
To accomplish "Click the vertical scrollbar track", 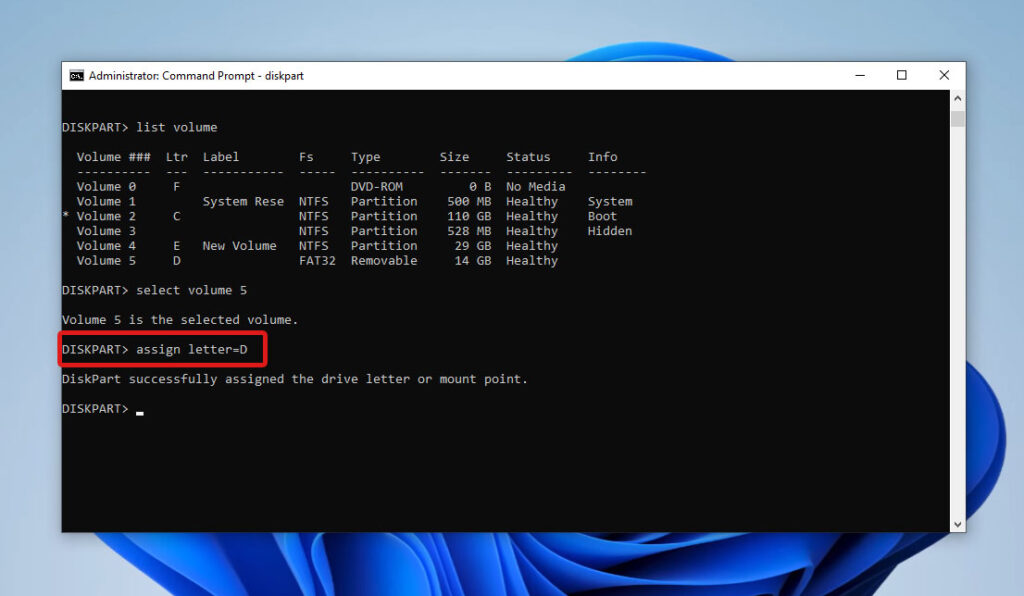I will click(x=957, y=300).
